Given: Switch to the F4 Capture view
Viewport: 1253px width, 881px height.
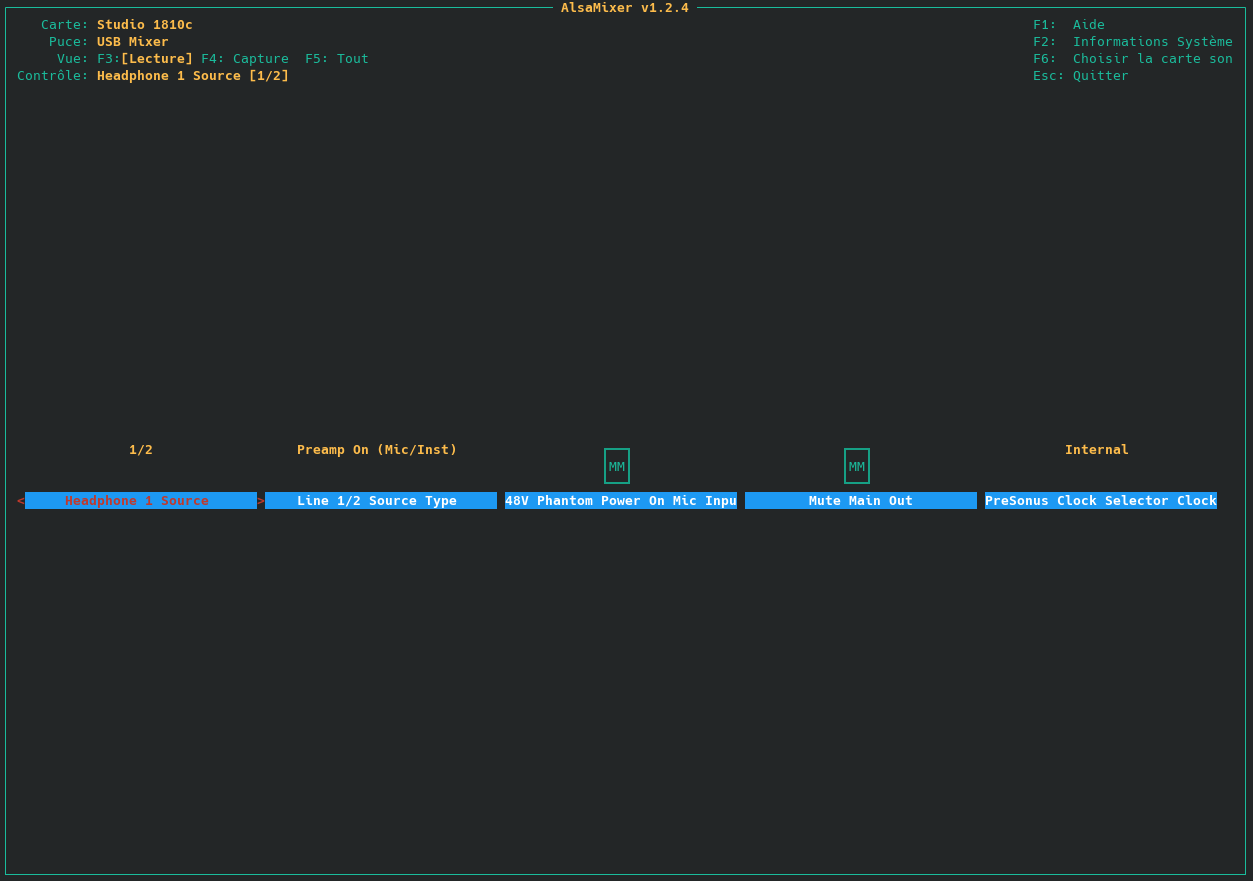Looking at the screenshot, I should point(245,59).
